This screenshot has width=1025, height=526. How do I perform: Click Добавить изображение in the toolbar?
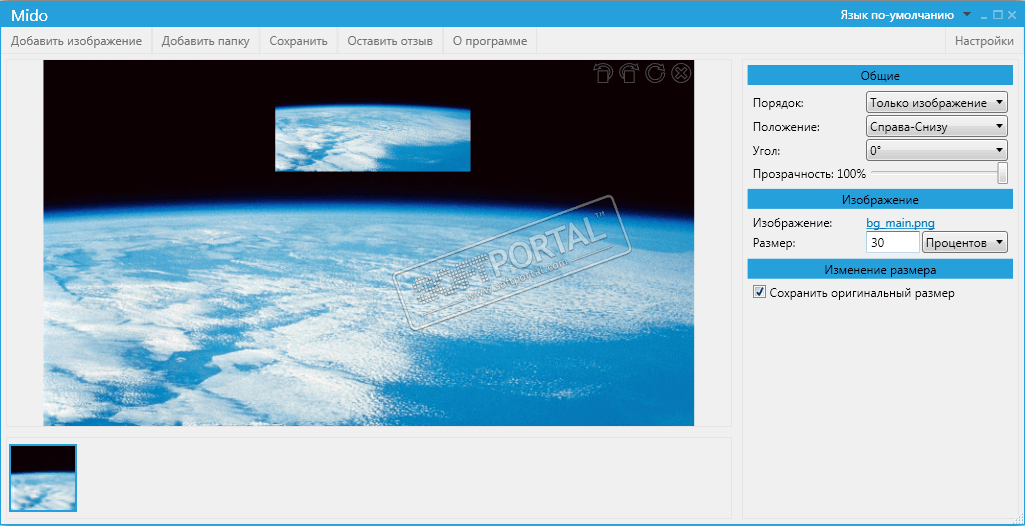(76, 41)
